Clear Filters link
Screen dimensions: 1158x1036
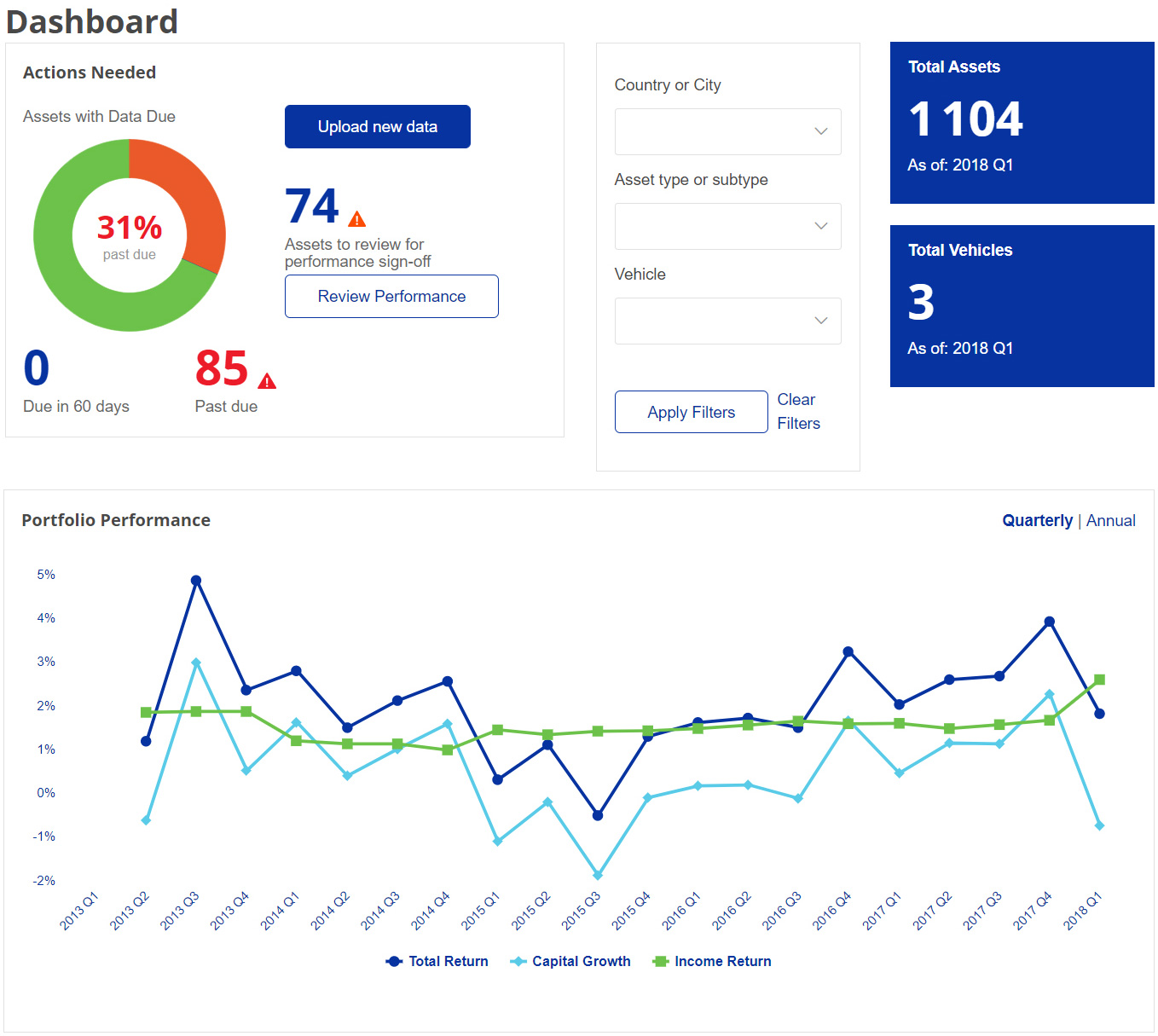[x=798, y=411]
